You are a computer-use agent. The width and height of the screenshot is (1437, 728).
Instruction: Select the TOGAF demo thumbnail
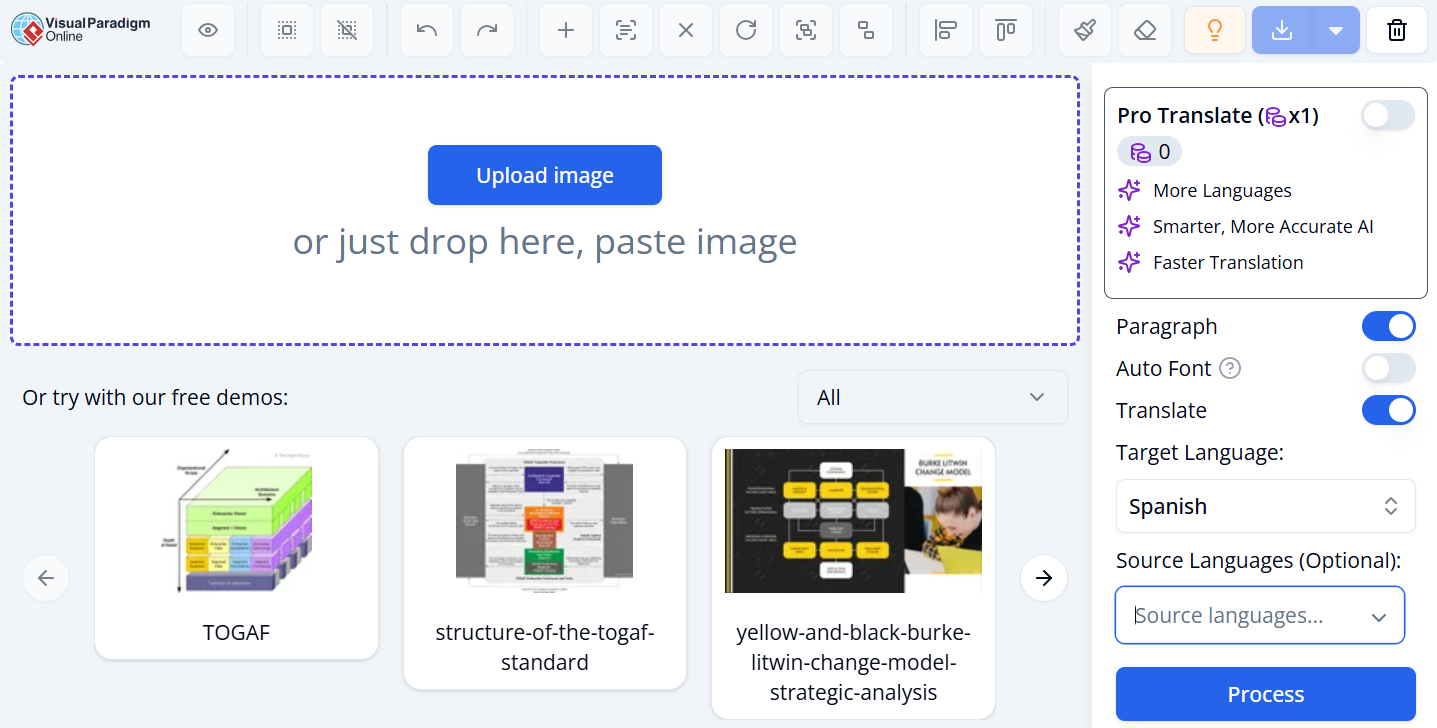pos(236,520)
